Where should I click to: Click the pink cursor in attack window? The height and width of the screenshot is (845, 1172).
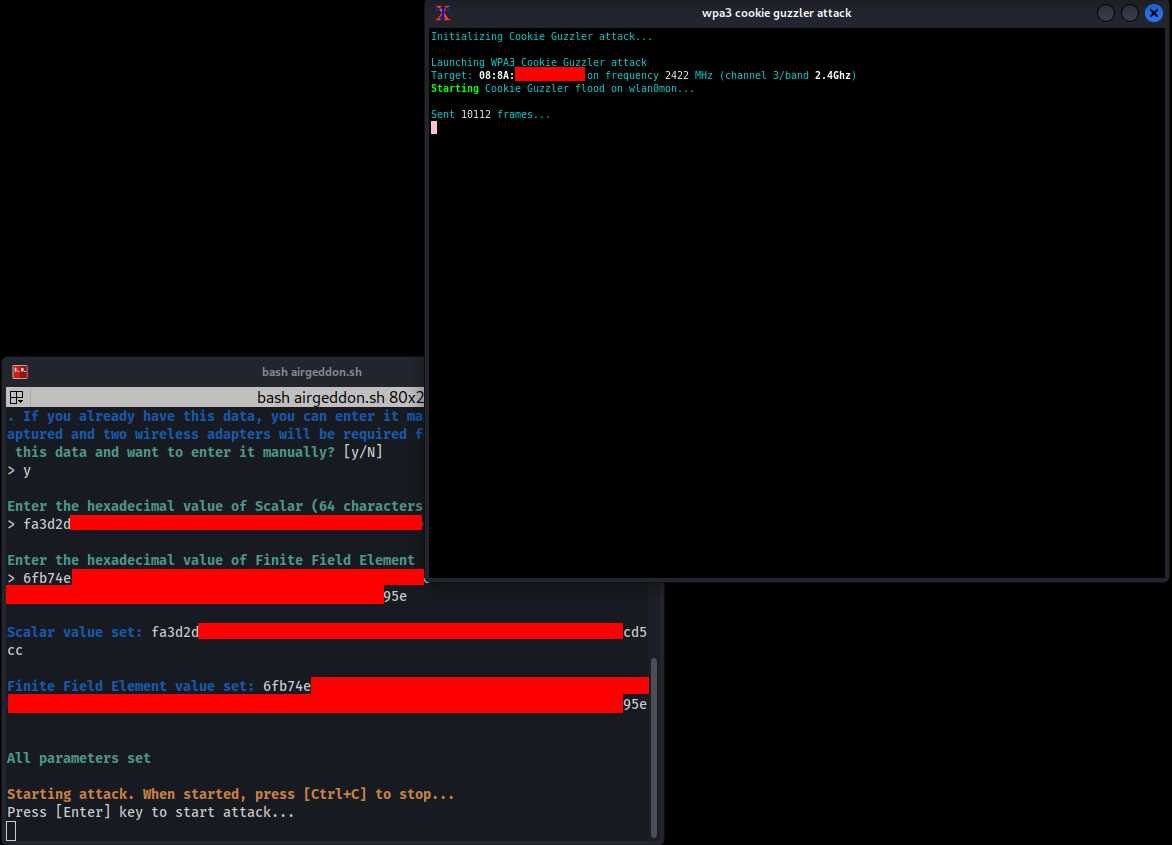tap(434, 128)
